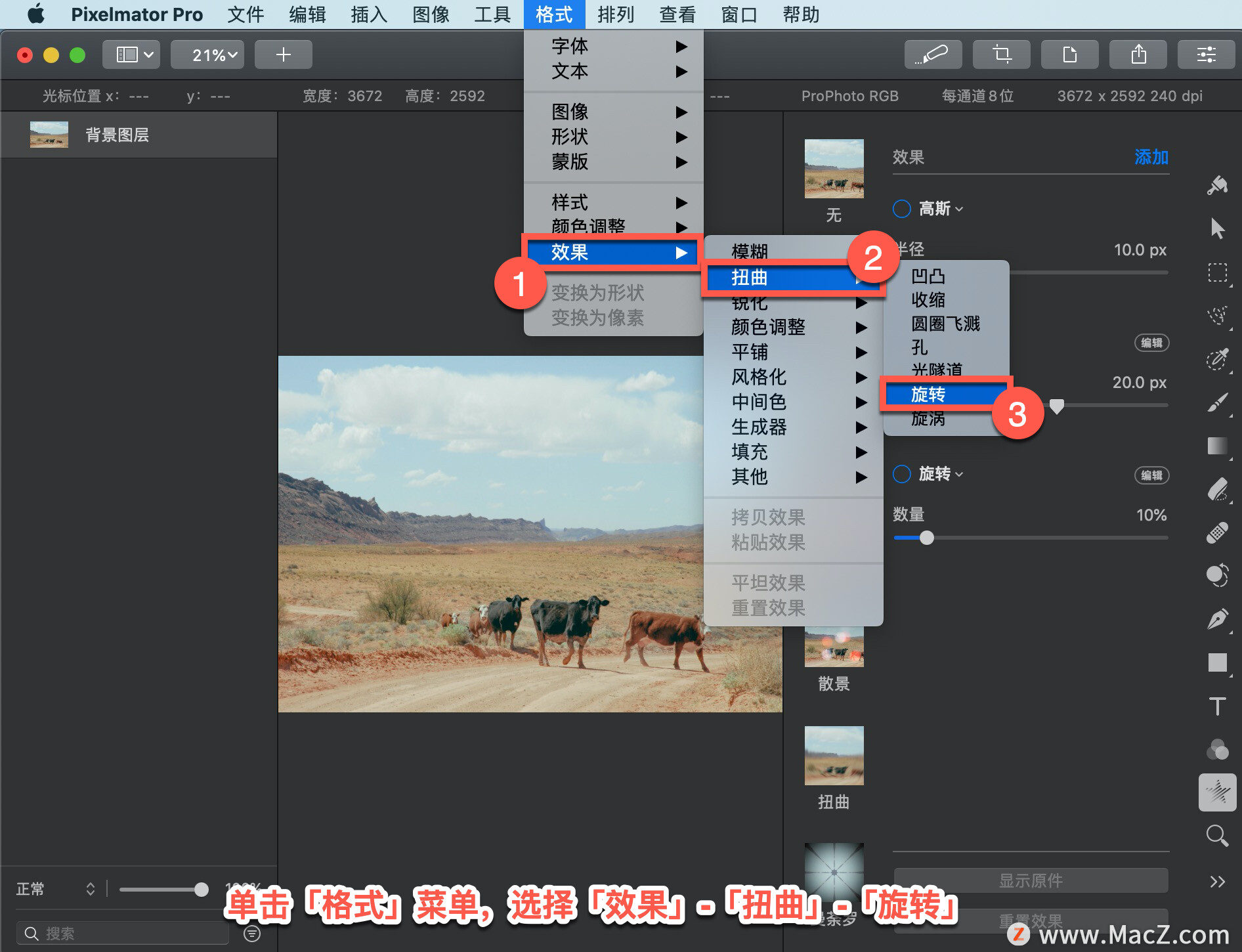
Task: Adjust the 数量 slider handle
Action: click(926, 538)
